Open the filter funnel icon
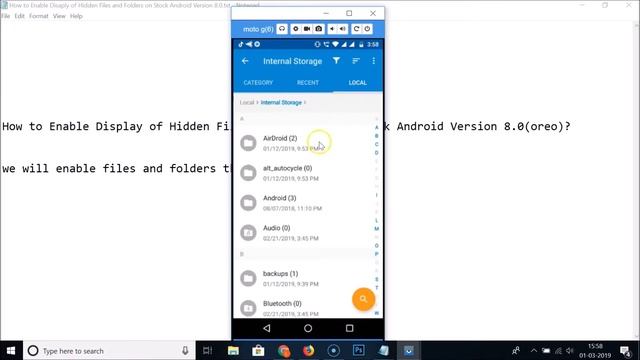 [336, 61]
